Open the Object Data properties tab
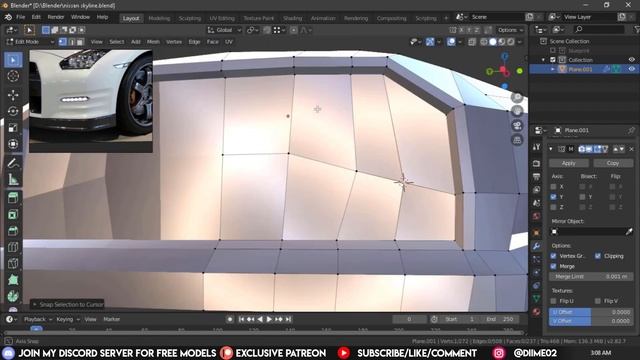Viewport: 640px width, 360px height. click(x=536, y=298)
